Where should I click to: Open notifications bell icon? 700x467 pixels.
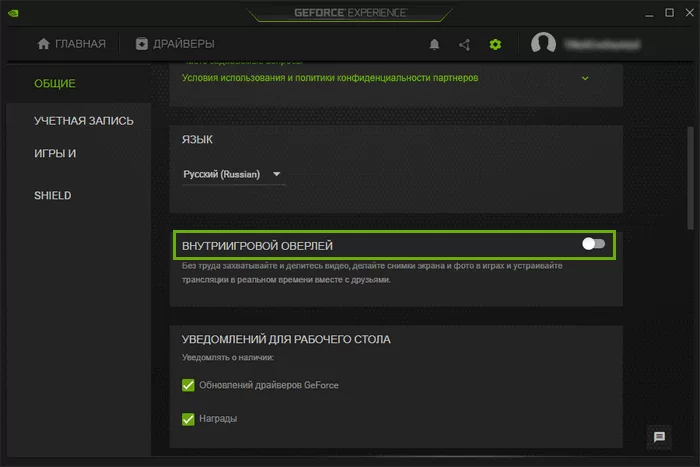coord(434,44)
